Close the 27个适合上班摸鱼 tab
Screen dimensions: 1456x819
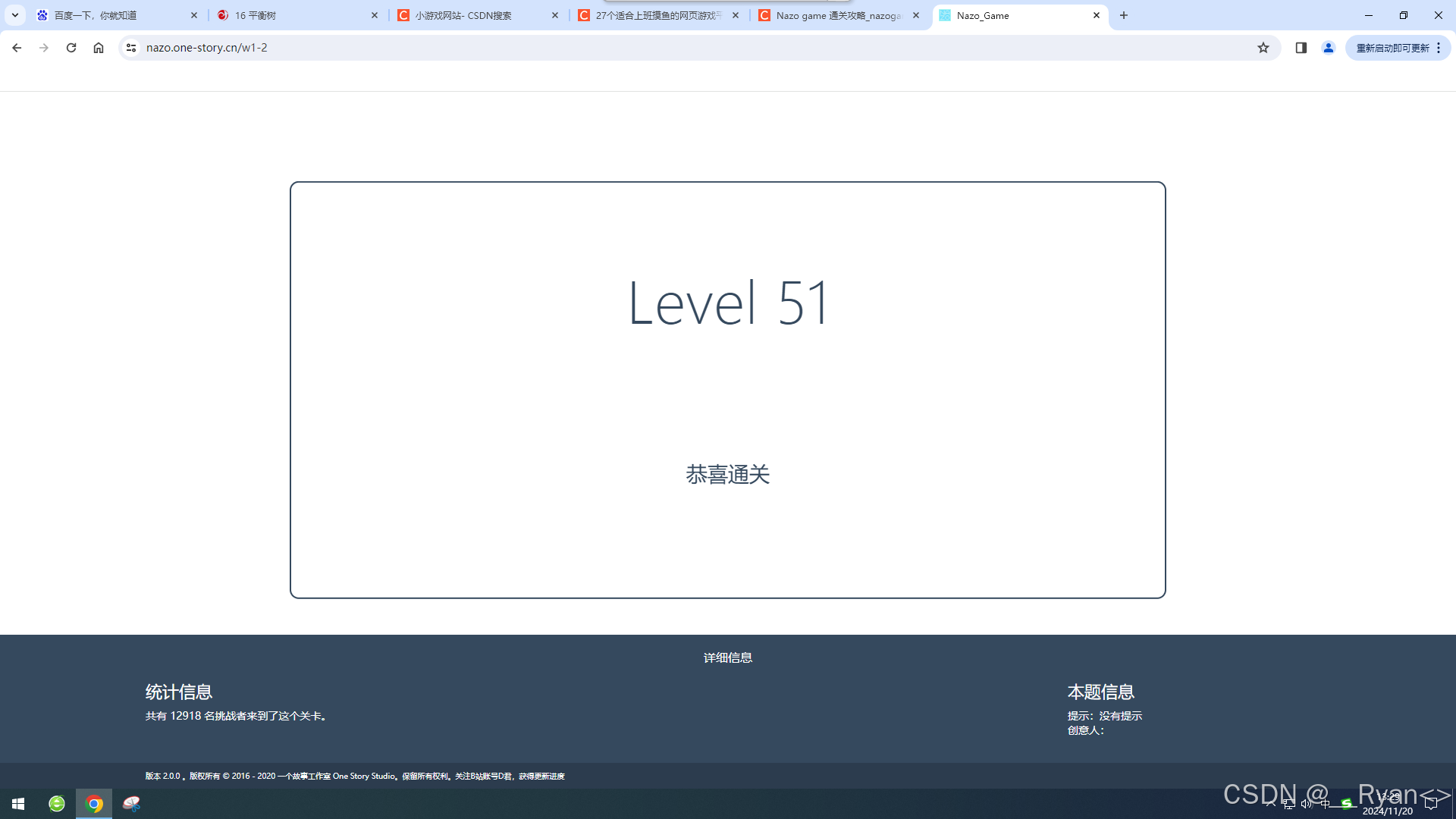click(x=735, y=15)
